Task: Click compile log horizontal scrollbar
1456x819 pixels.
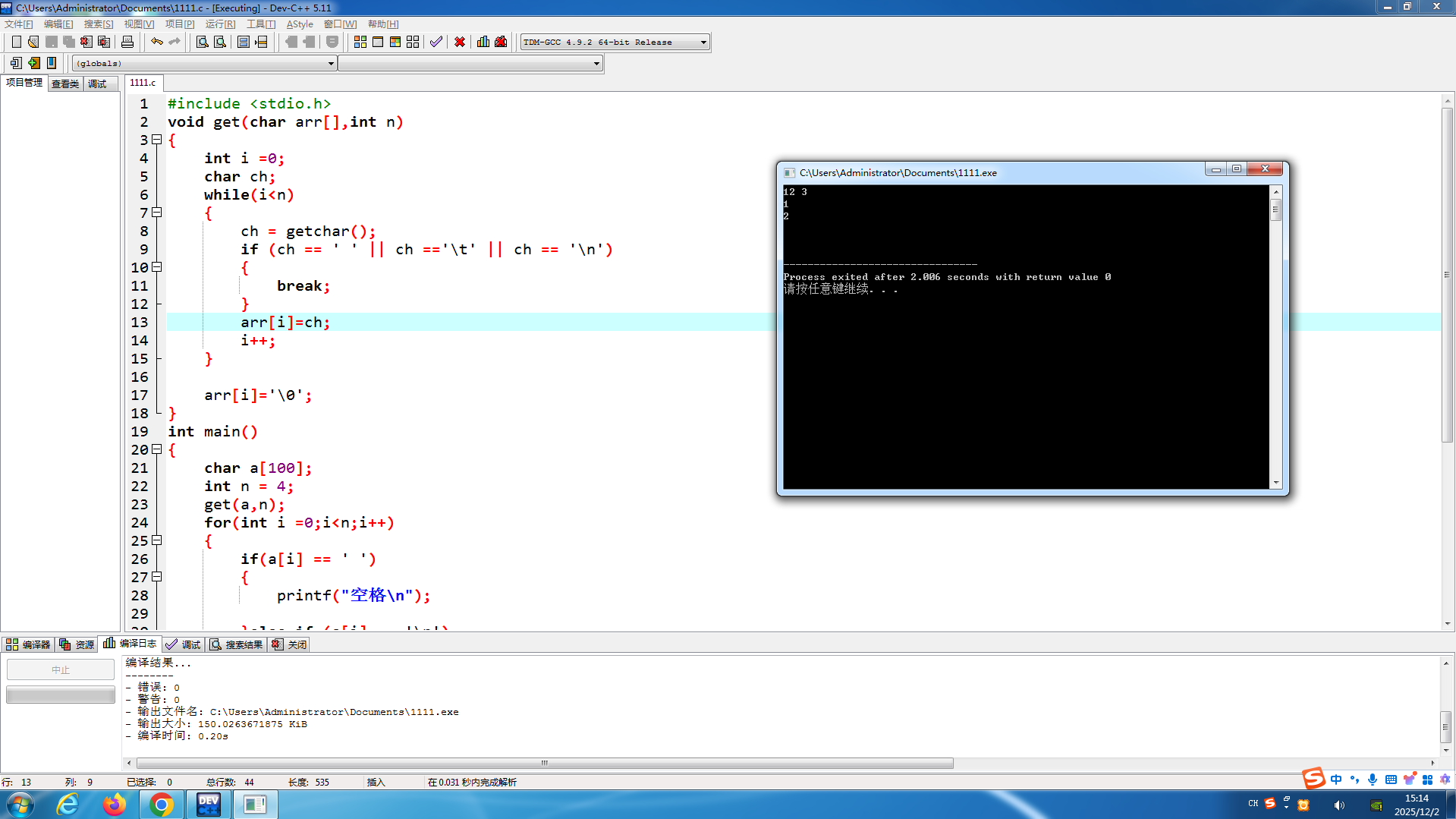Action: (x=545, y=763)
